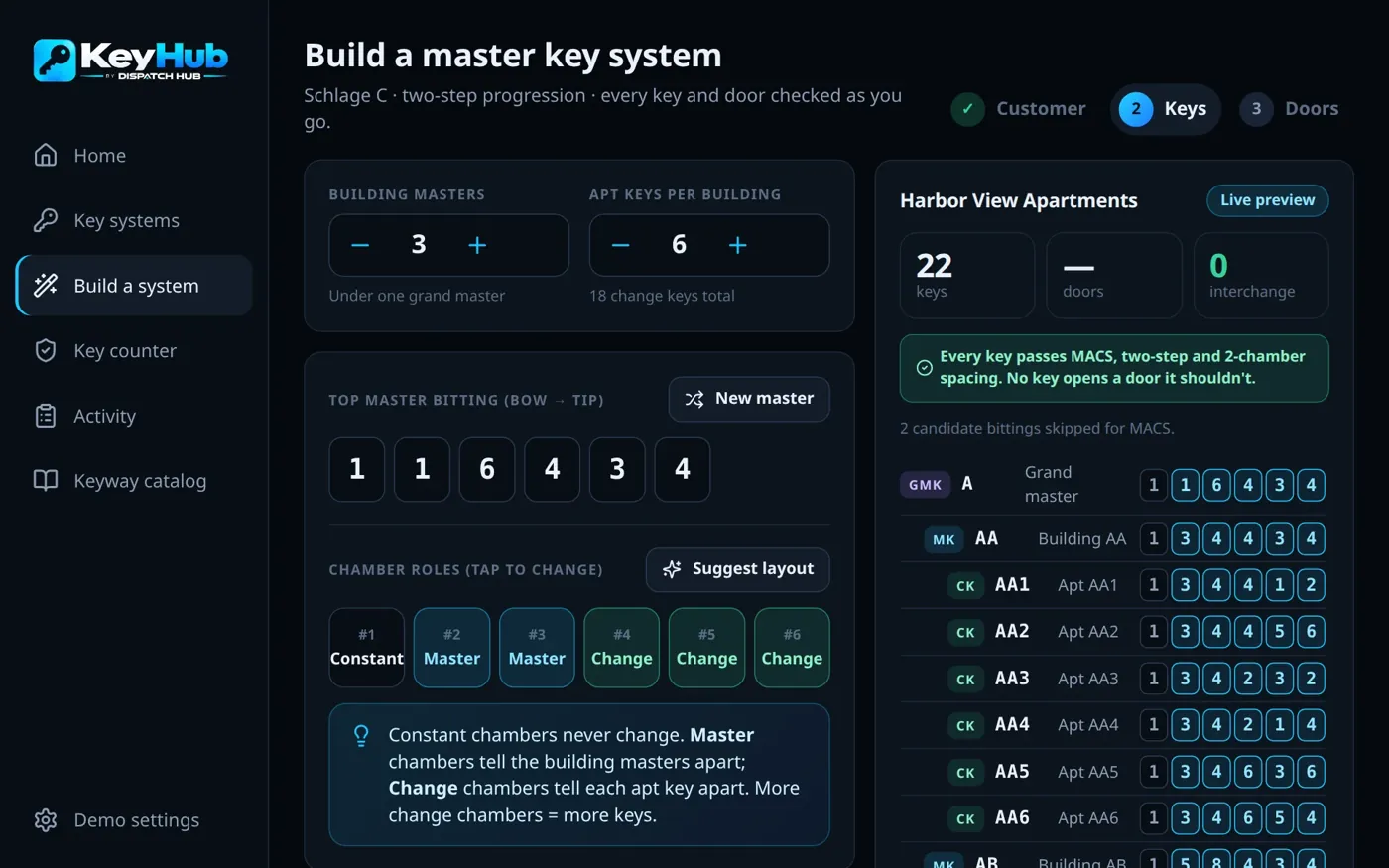
Task: Click the Keyway catalog book icon
Action: pyautogui.click(x=46, y=481)
